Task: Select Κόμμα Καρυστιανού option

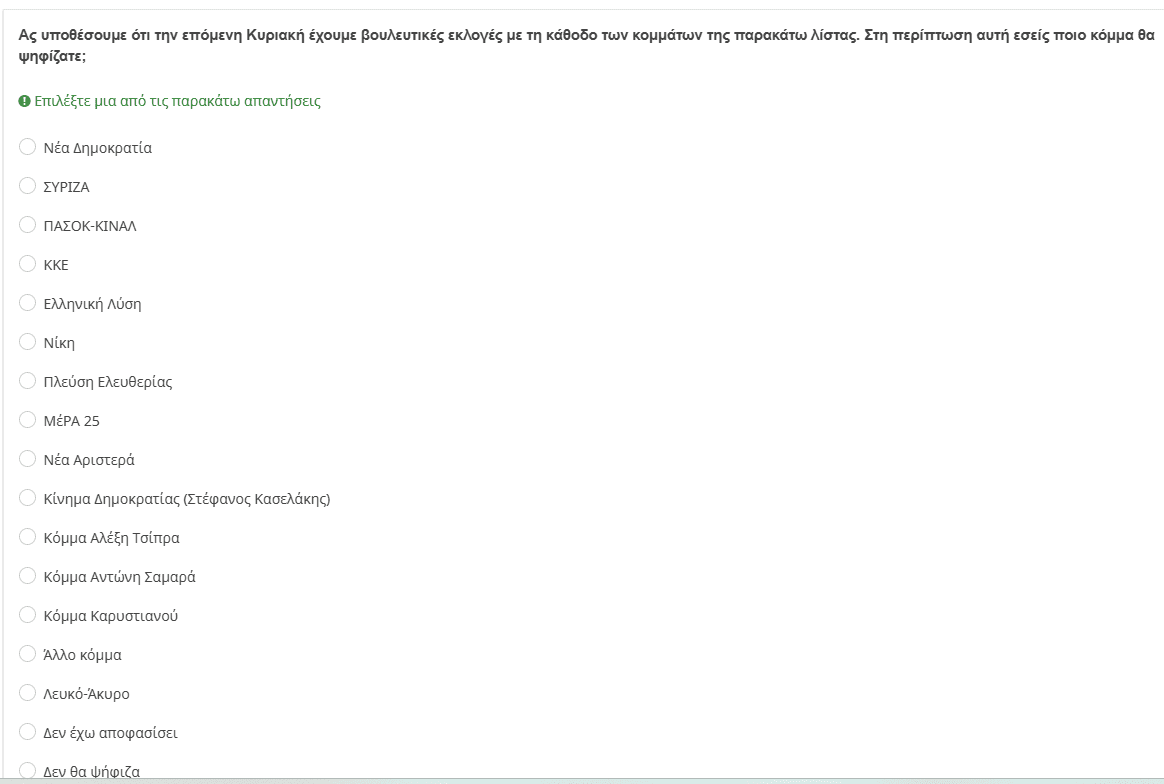Action: 28,616
